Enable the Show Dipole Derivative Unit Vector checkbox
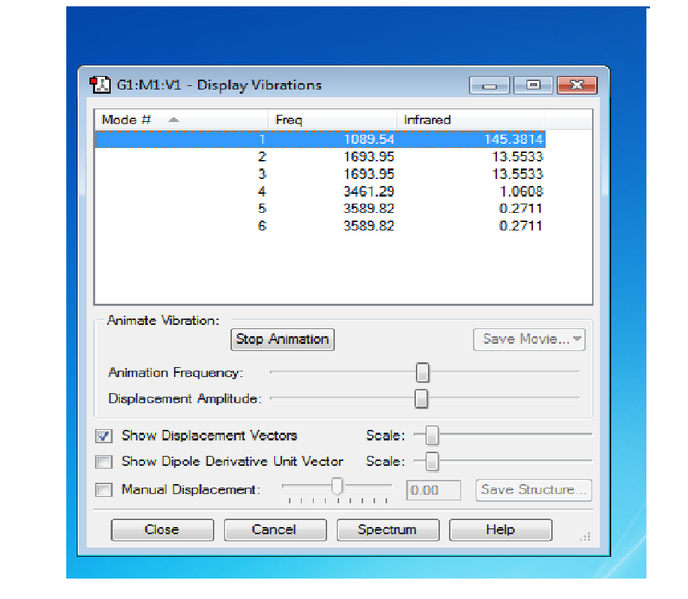Viewport: 688px width, 599px height. [104, 462]
